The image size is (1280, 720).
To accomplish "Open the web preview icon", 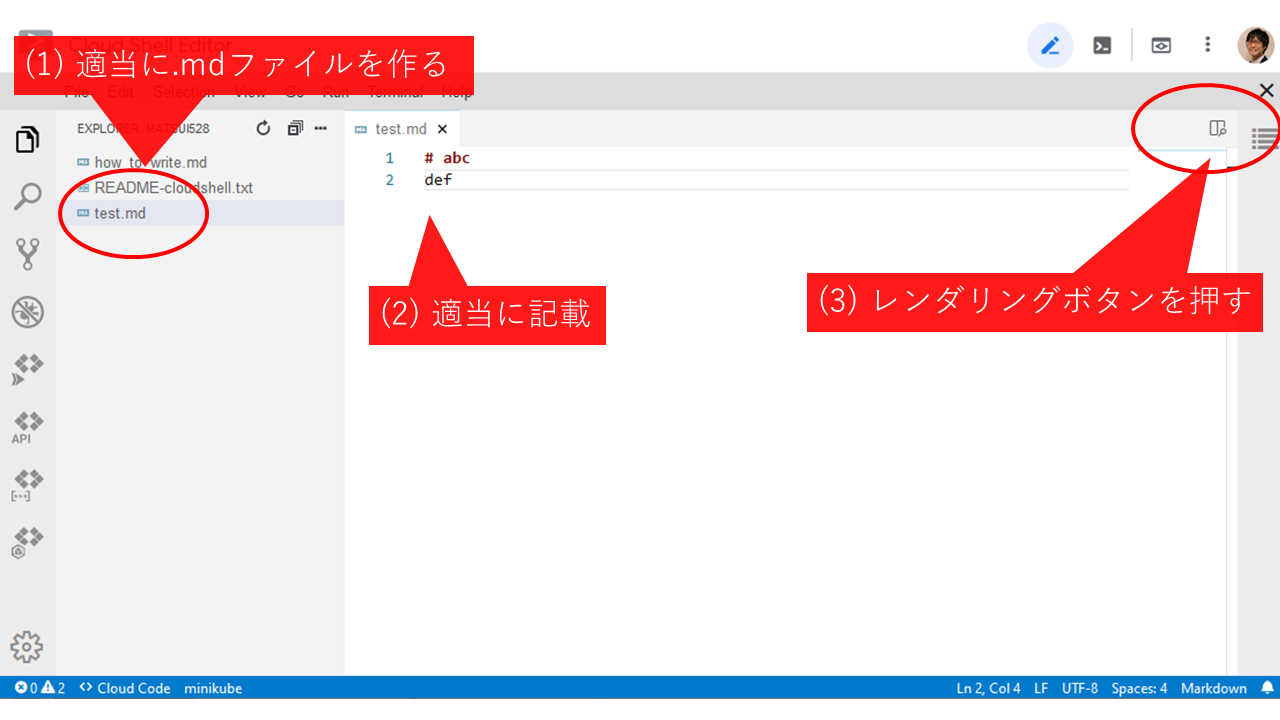I will point(1160,45).
